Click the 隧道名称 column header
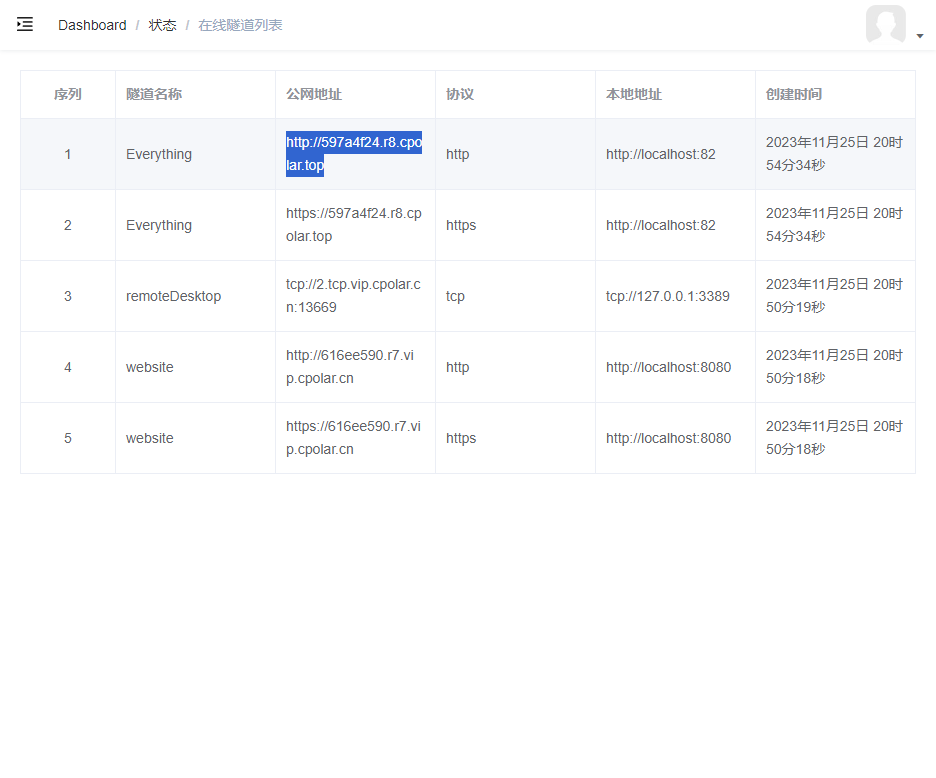 click(154, 94)
